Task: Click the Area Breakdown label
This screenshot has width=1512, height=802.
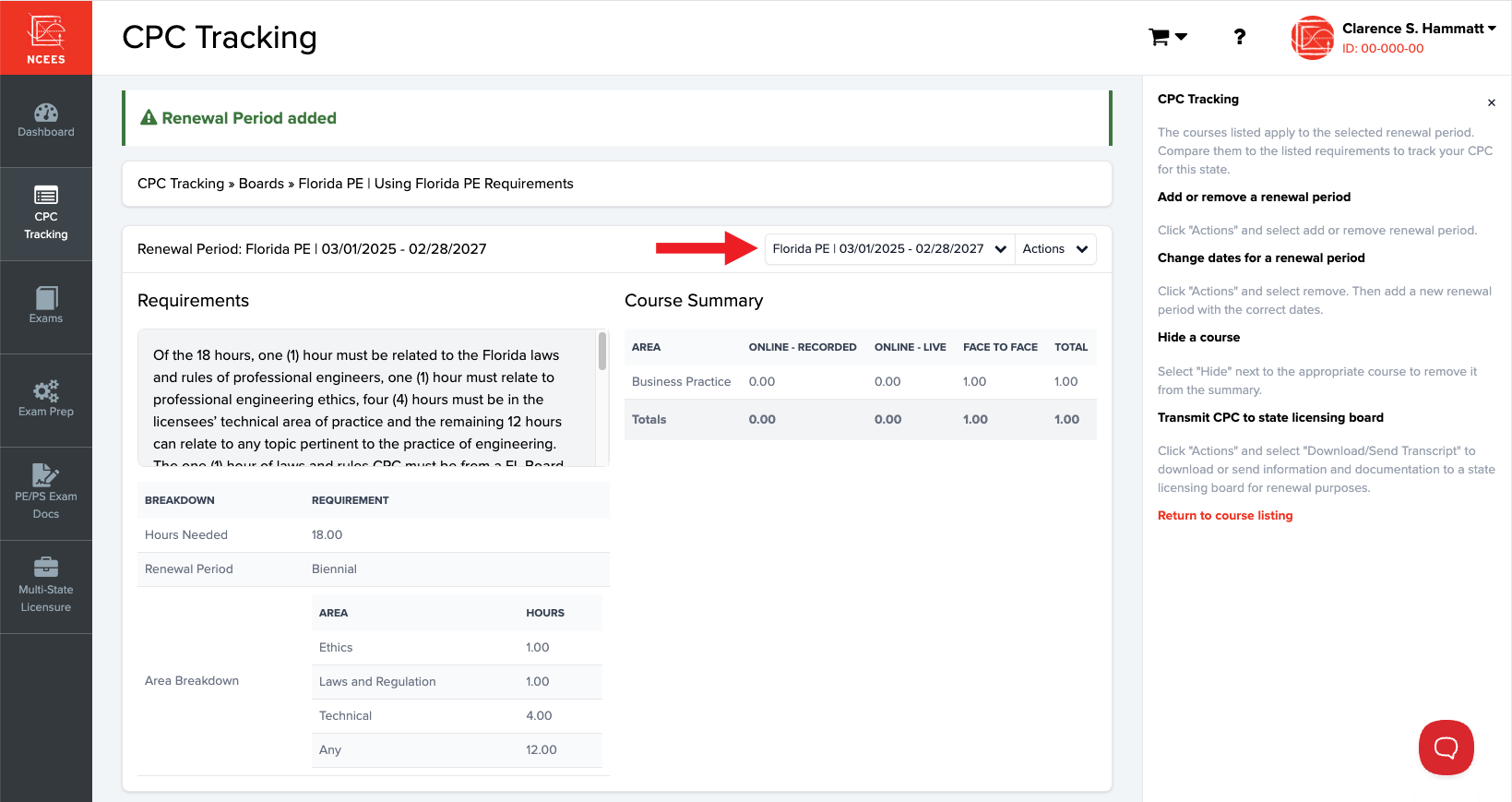Action: point(192,681)
